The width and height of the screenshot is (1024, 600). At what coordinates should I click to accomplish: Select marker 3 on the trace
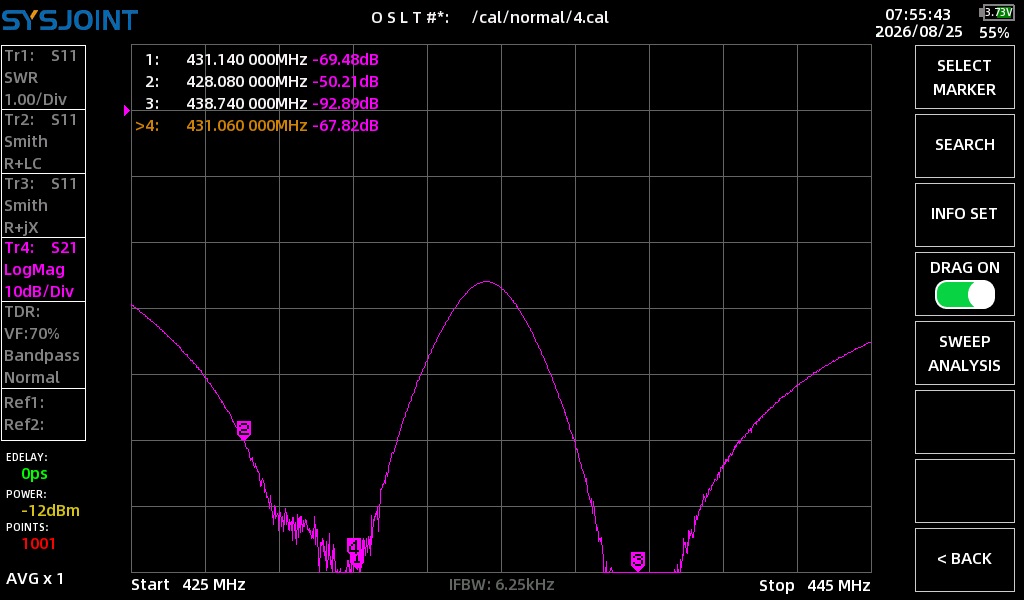tap(638, 560)
